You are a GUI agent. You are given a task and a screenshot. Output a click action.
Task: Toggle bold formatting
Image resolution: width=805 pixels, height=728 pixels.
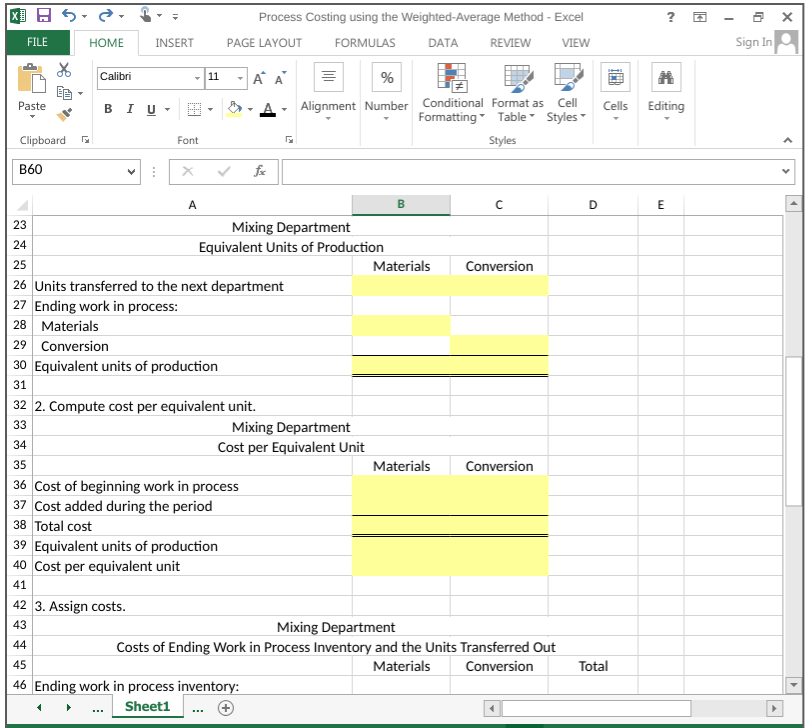pos(107,109)
